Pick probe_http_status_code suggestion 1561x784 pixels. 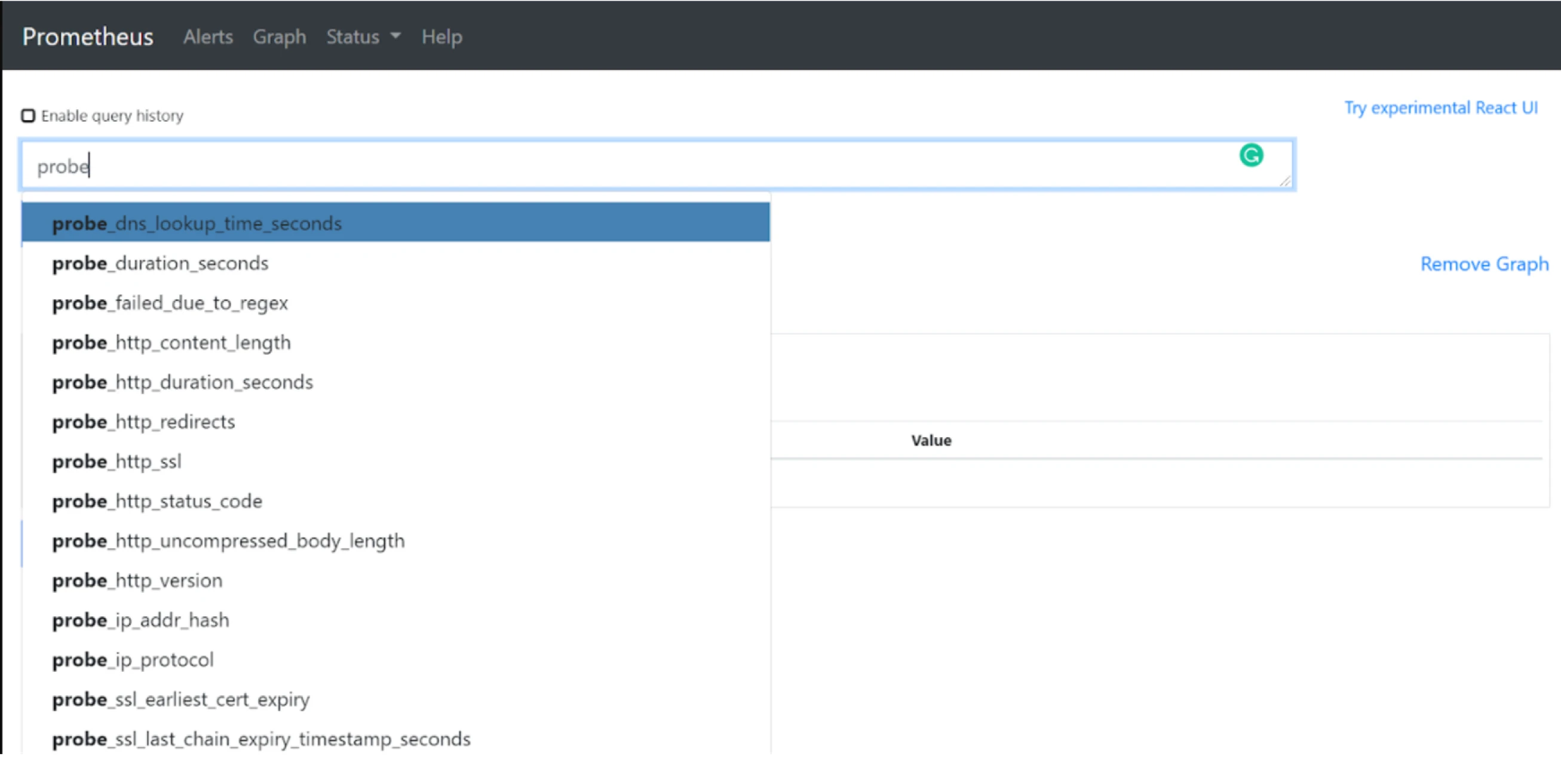coord(395,500)
